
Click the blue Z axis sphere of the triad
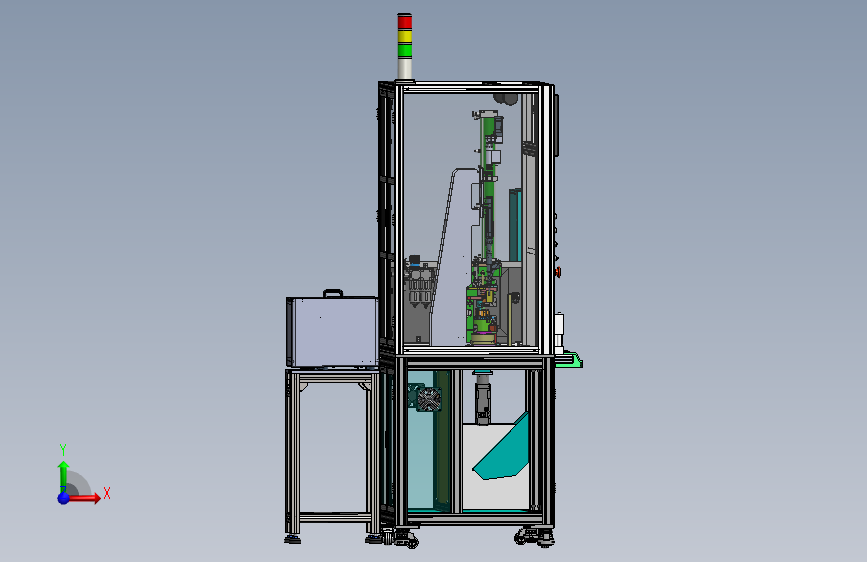tap(64, 498)
